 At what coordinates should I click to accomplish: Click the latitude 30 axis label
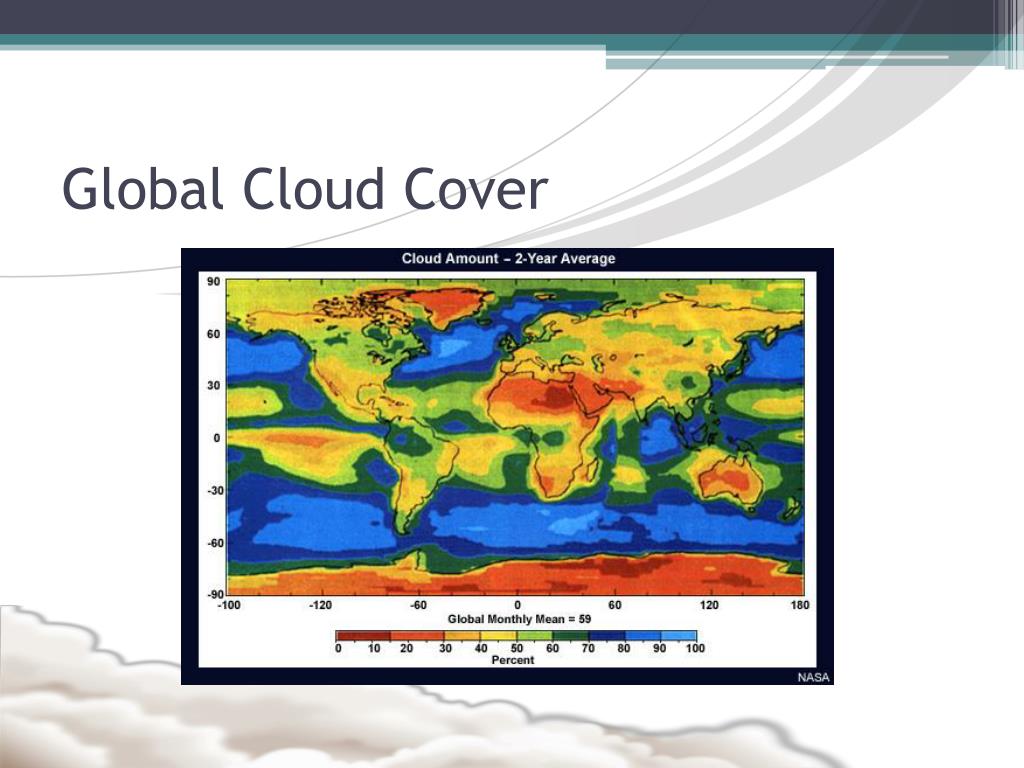(214, 385)
